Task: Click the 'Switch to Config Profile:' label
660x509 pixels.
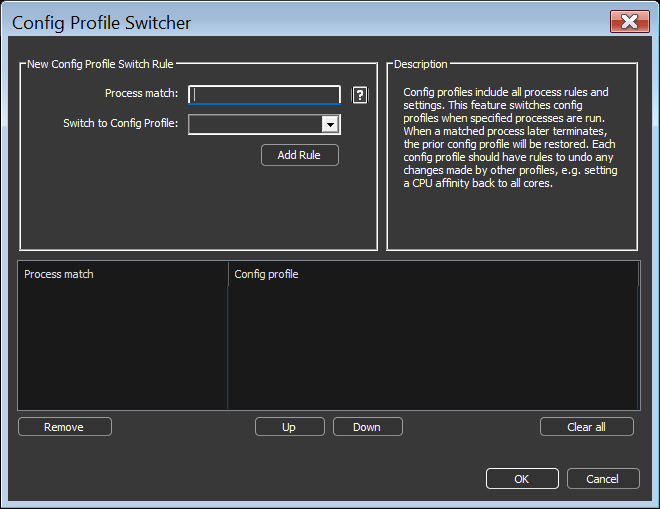Action: [x=120, y=123]
